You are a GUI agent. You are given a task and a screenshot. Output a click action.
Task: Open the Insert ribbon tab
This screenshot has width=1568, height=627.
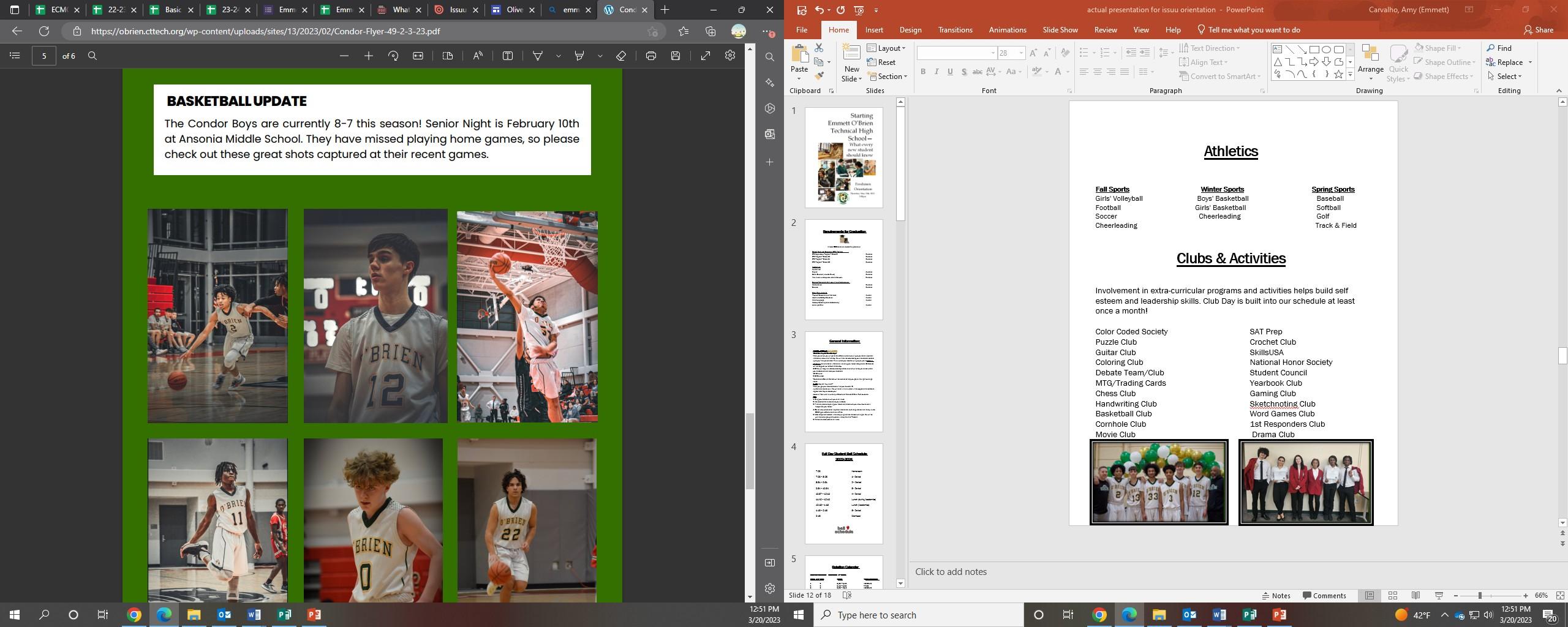click(x=874, y=30)
